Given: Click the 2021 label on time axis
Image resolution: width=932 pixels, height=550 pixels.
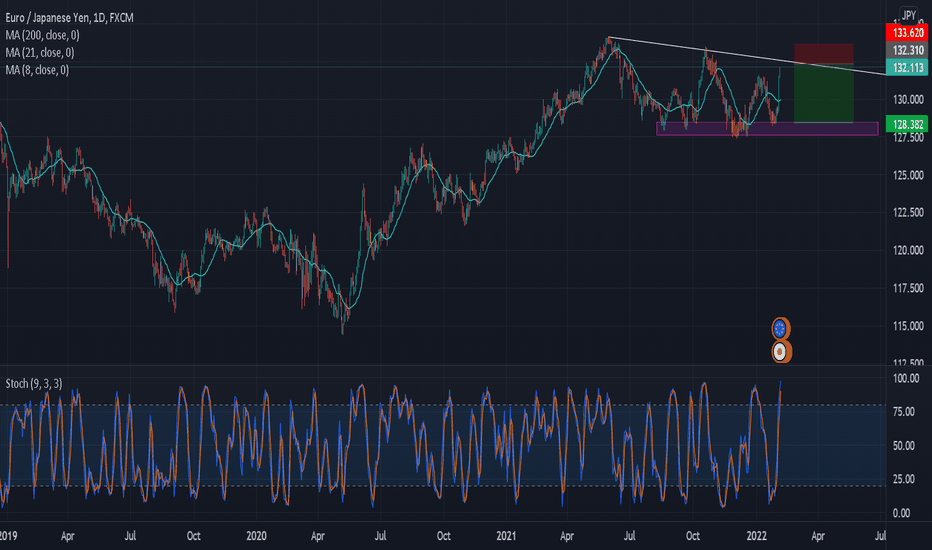Looking at the screenshot, I should point(506,536).
